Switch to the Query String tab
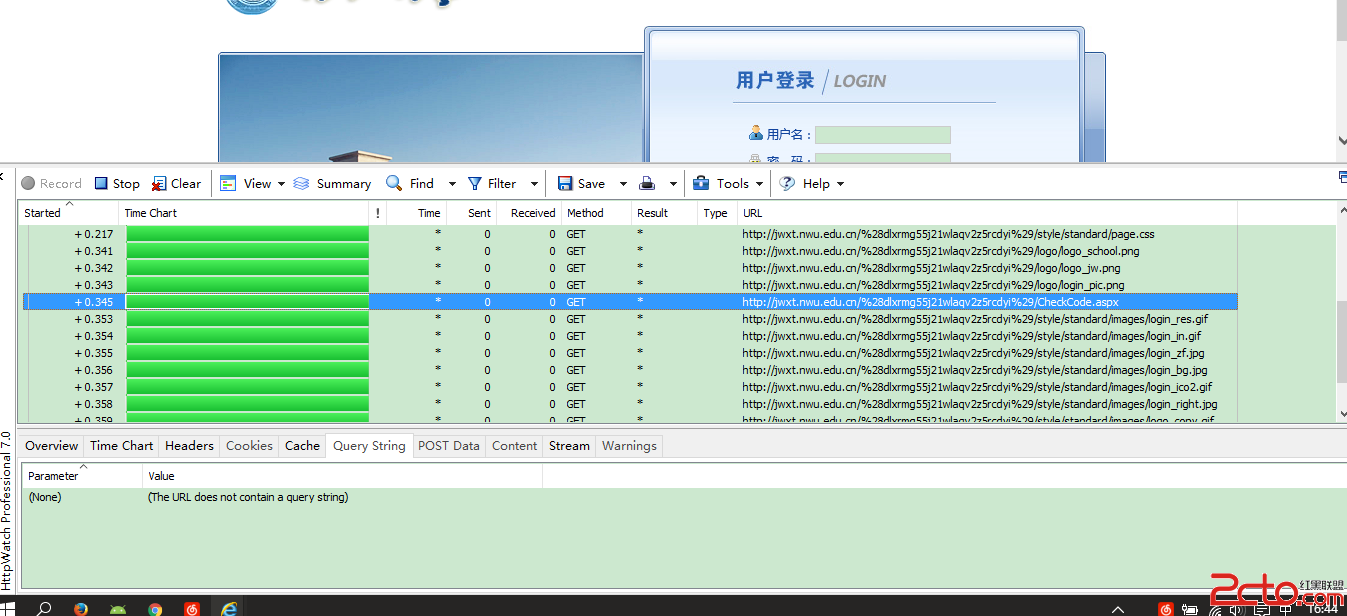 (x=369, y=446)
